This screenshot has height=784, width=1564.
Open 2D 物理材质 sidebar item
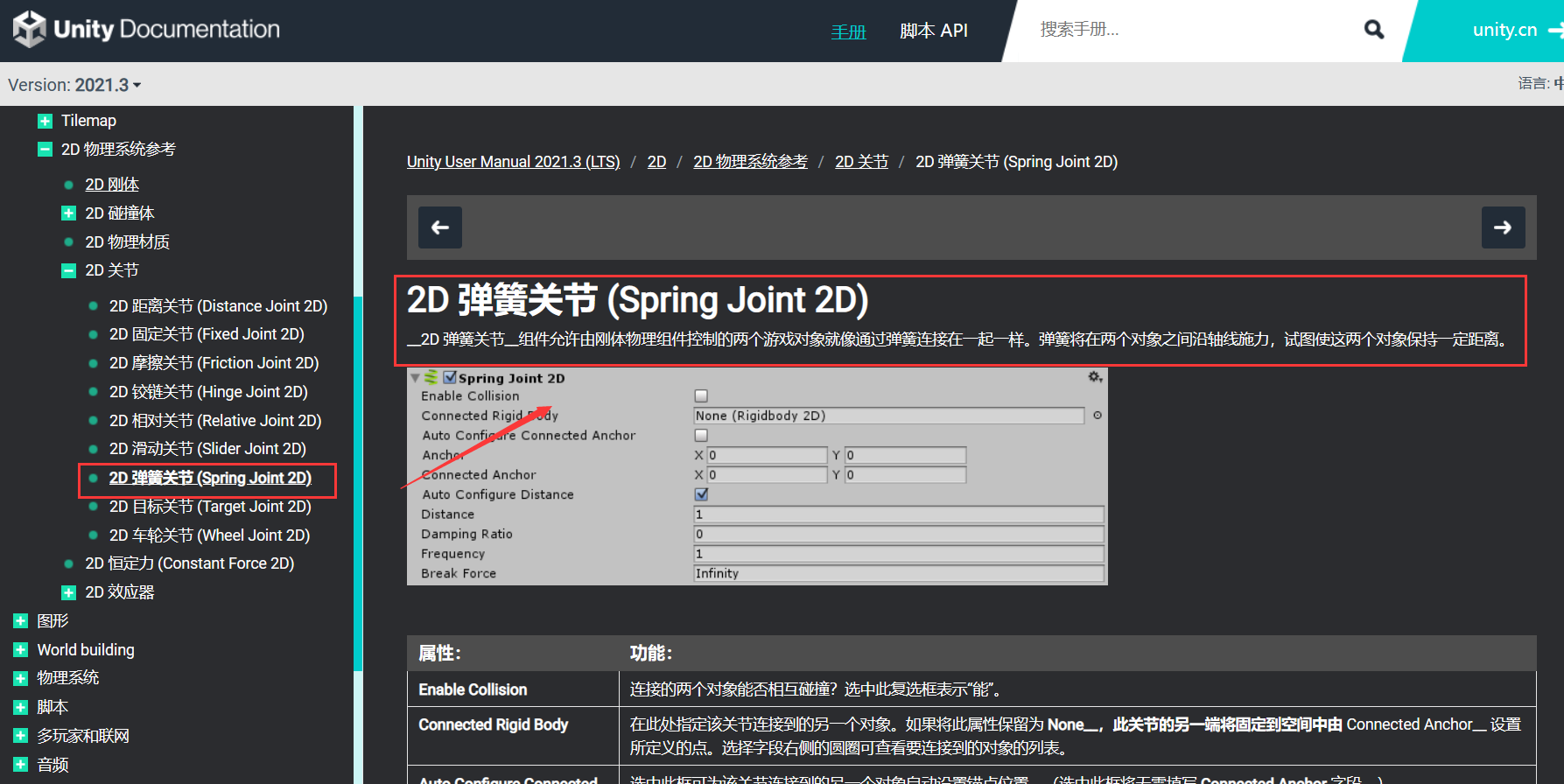128,242
